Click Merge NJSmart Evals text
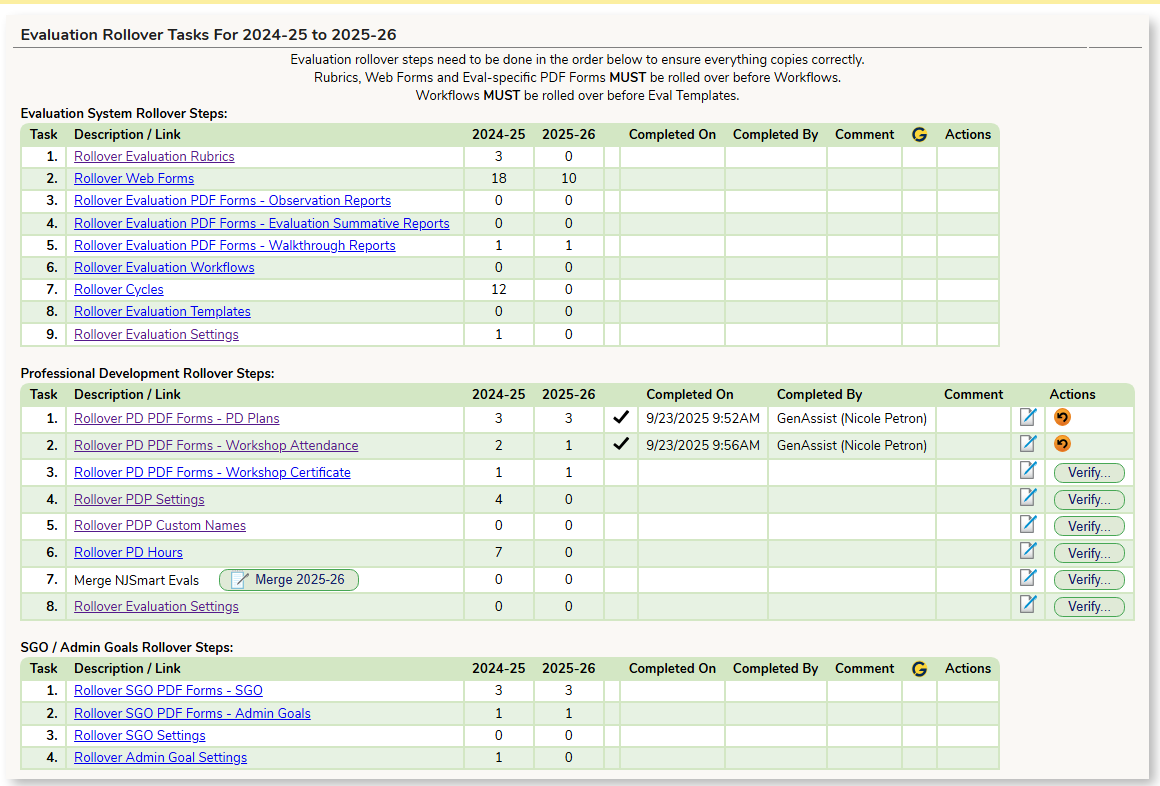The height and width of the screenshot is (786, 1160). (x=137, y=580)
